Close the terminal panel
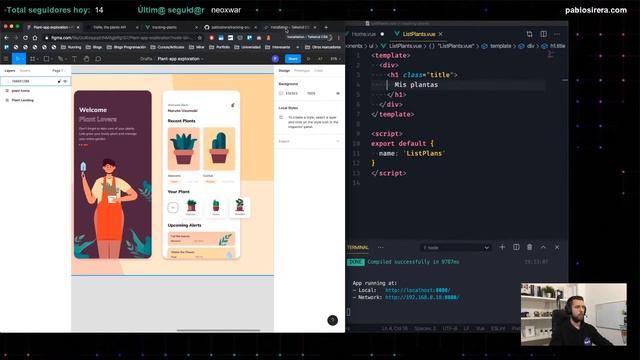The width and height of the screenshot is (640, 360). pyautogui.click(x=557, y=247)
